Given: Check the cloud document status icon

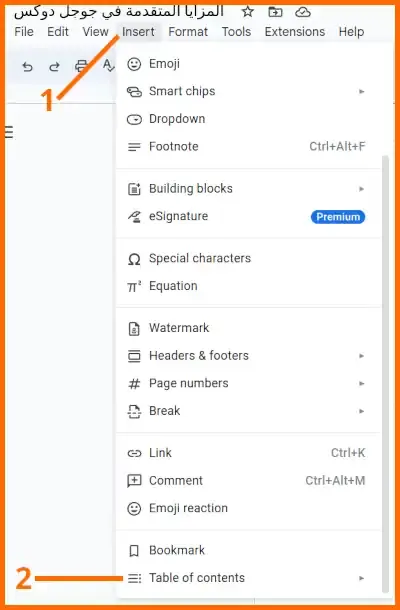Looking at the screenshot, I should 303,12.
